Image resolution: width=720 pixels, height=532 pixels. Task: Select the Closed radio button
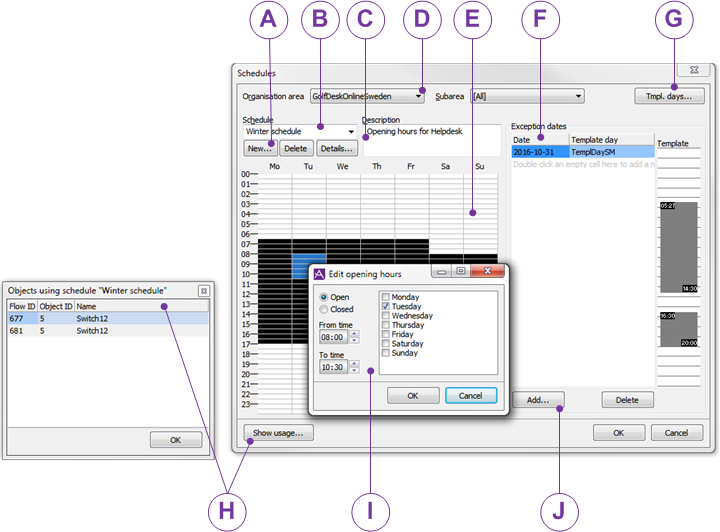point(324,310)
